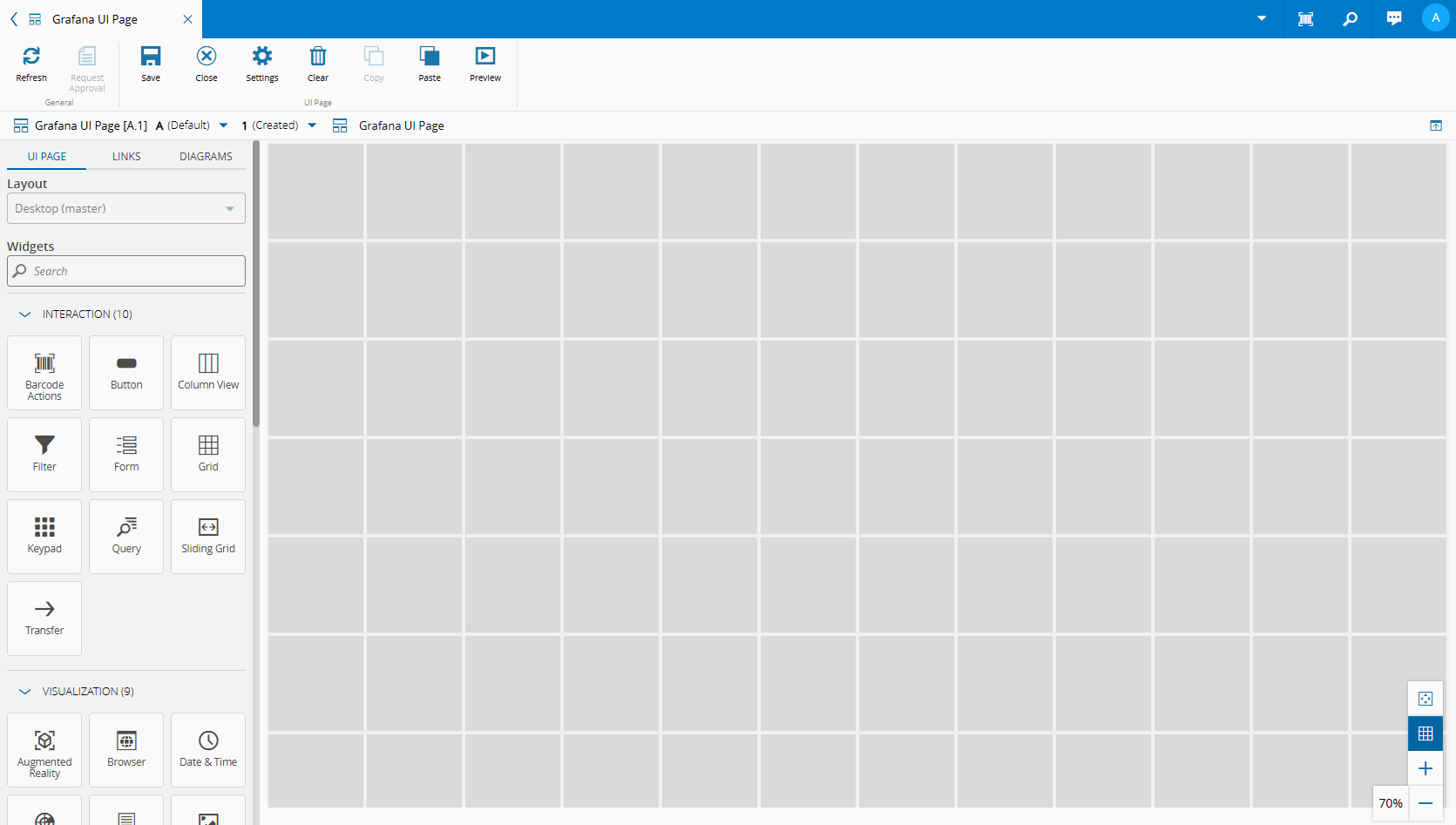Open the top bar caret dropdown
This screenshot has width=1456, height=825.
coord(1262,18)
